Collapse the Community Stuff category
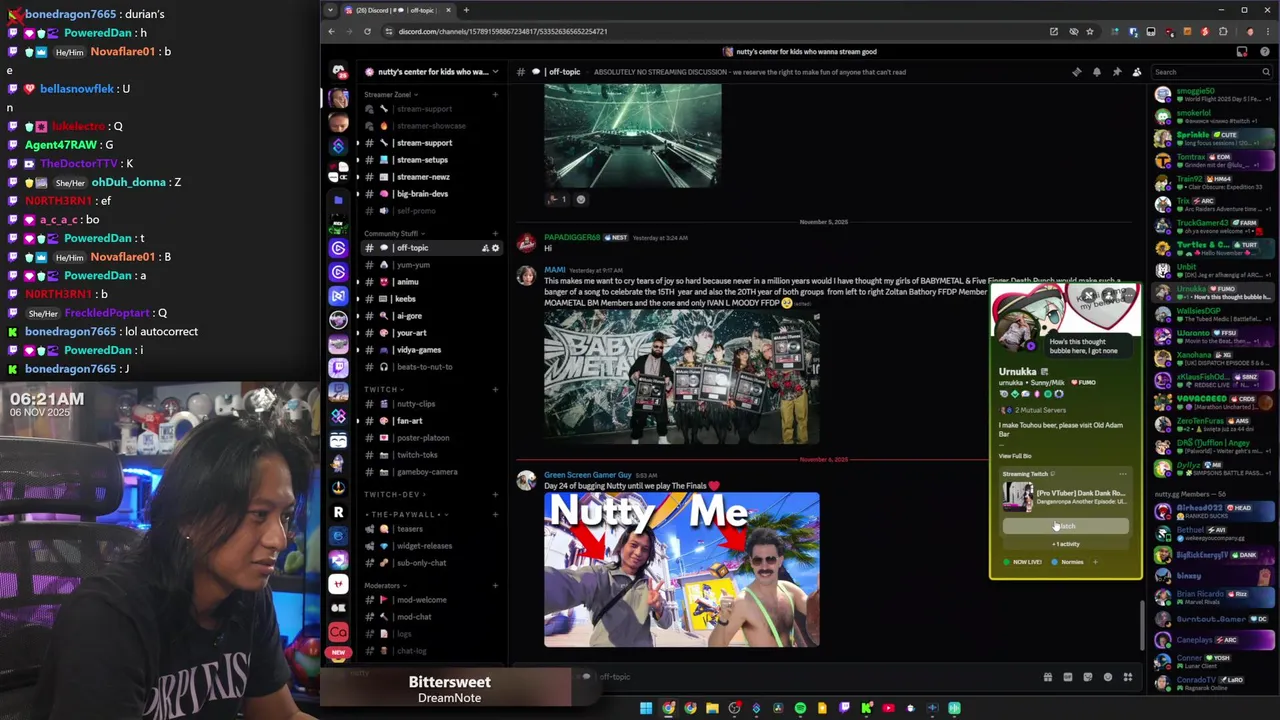 click(394, 233)
